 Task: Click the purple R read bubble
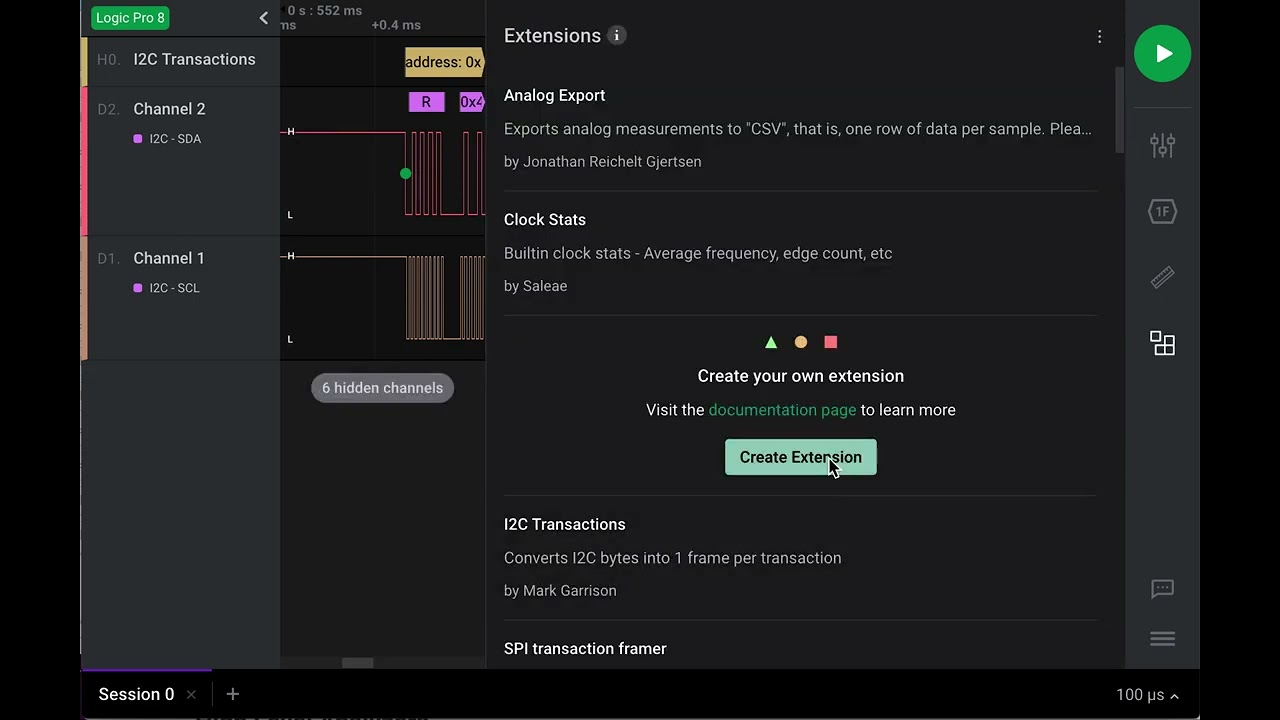click(x=426, y=102)
